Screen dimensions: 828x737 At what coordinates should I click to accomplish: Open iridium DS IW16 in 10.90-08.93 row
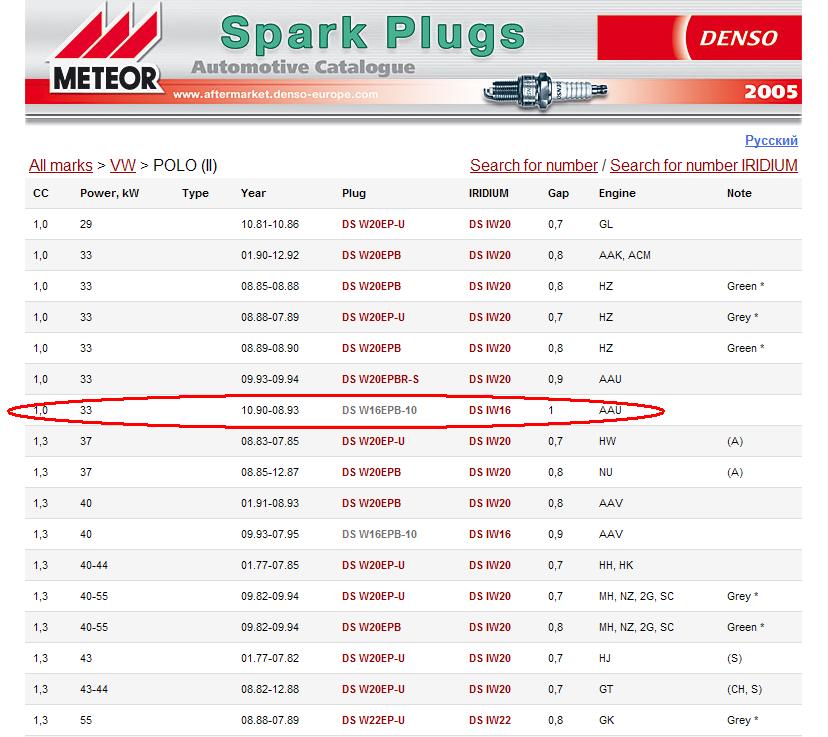tap(490, 410)
